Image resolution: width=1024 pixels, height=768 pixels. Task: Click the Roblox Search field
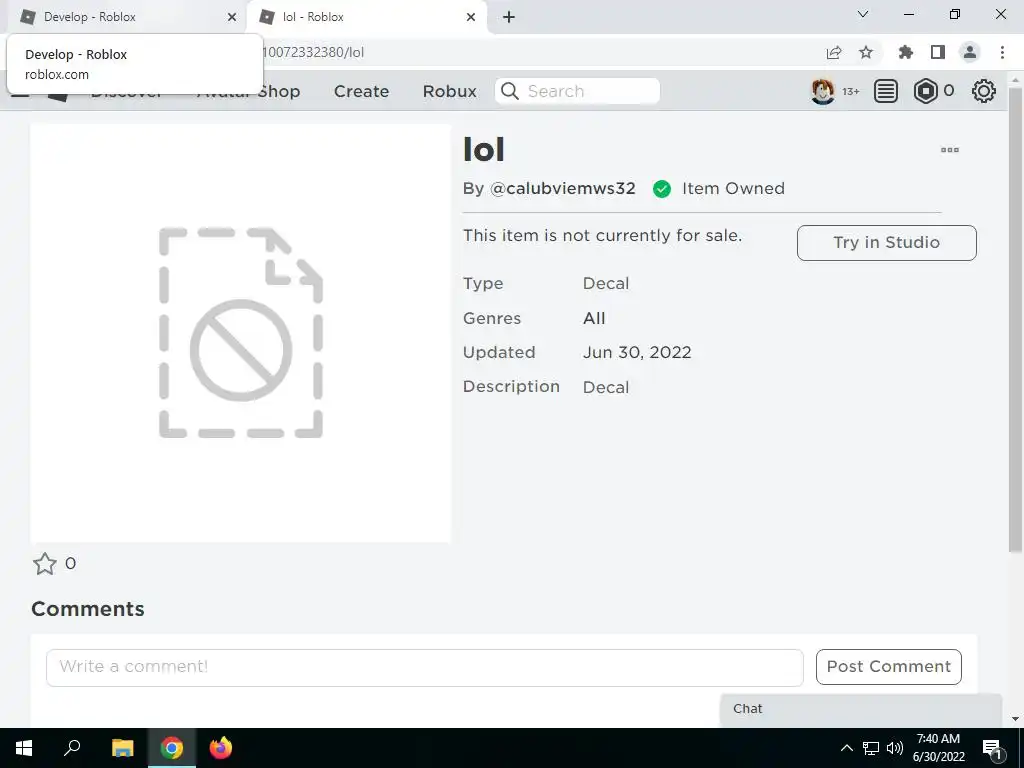click(578, 91)
